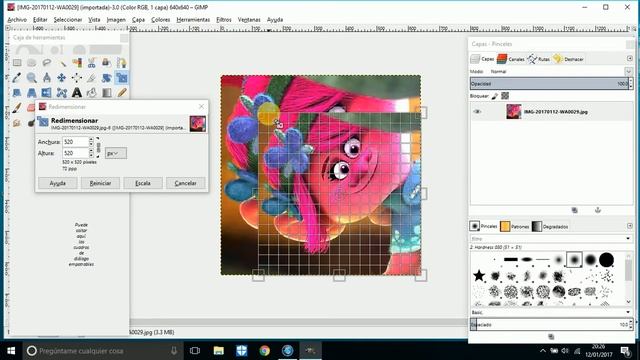The image size is (640, 360).
Task: Select the Move tool
Action: pyautogui.click(x=62, y=78)
